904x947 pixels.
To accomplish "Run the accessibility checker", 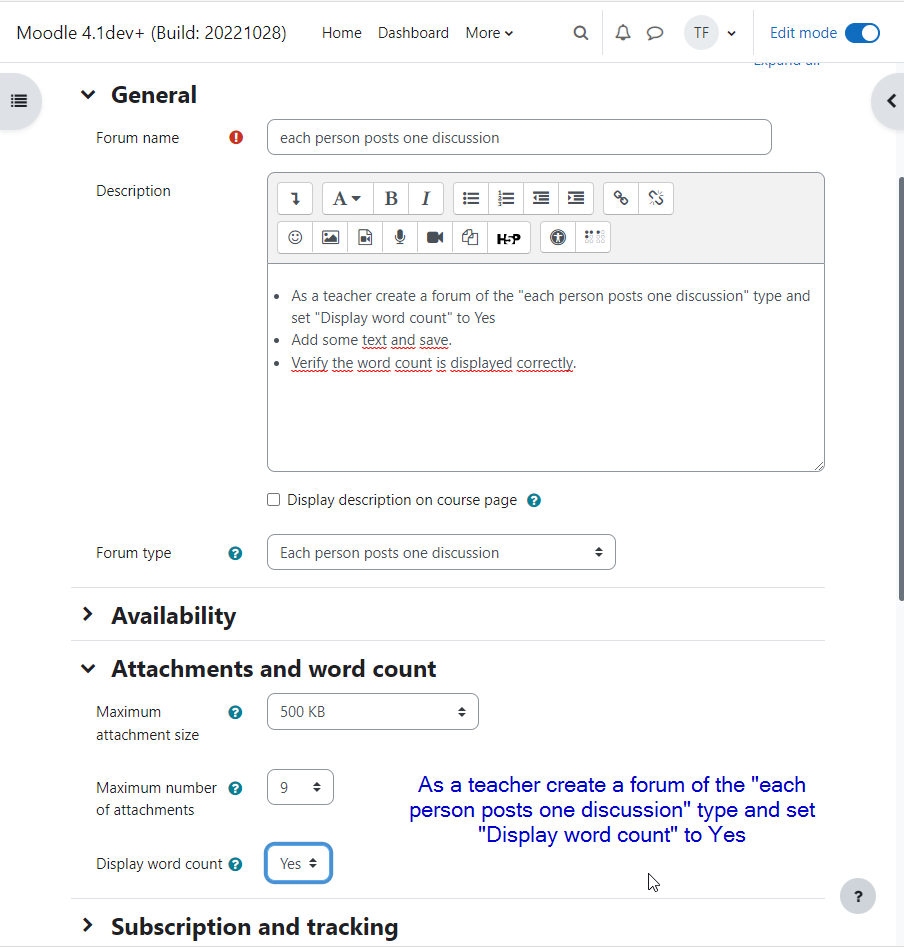I will click(557, 237).
